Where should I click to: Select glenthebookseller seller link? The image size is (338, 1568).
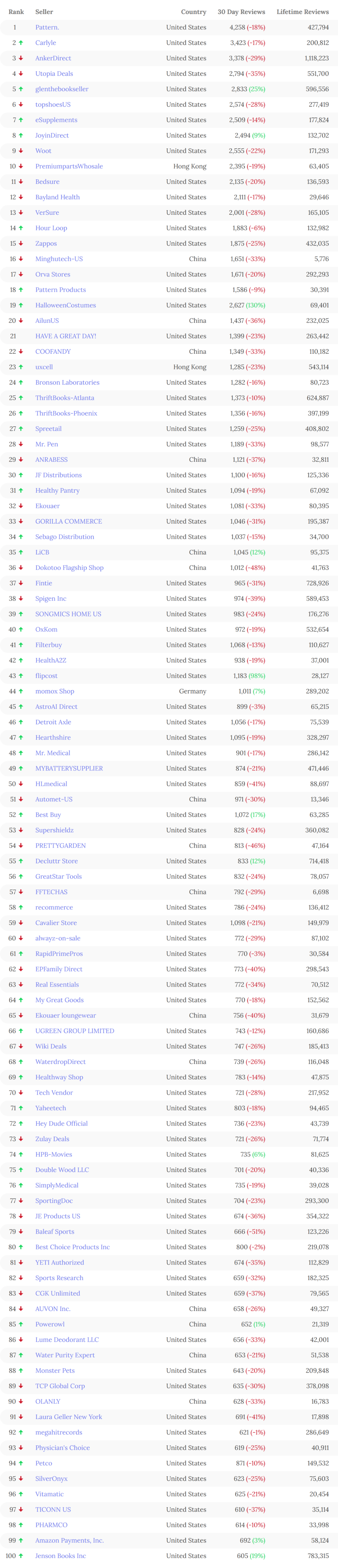click(x=62, y=89)
